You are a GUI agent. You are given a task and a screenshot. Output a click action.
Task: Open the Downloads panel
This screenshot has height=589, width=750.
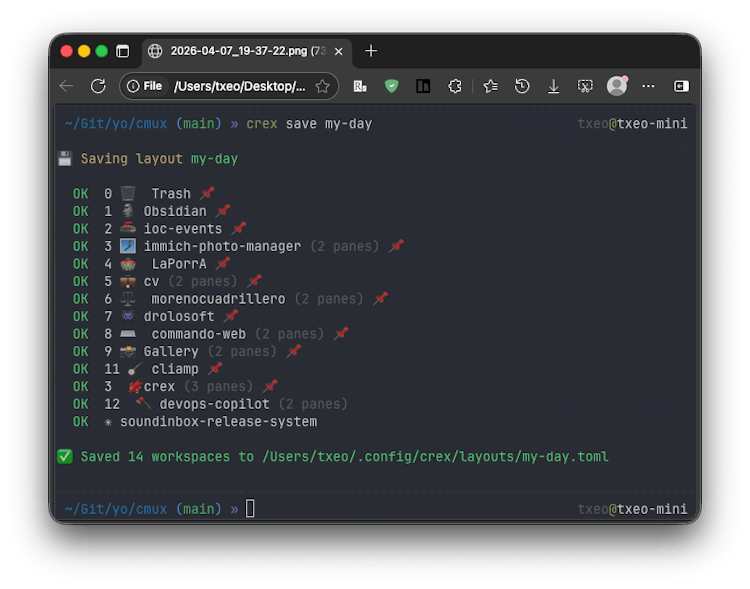[553, 86]
